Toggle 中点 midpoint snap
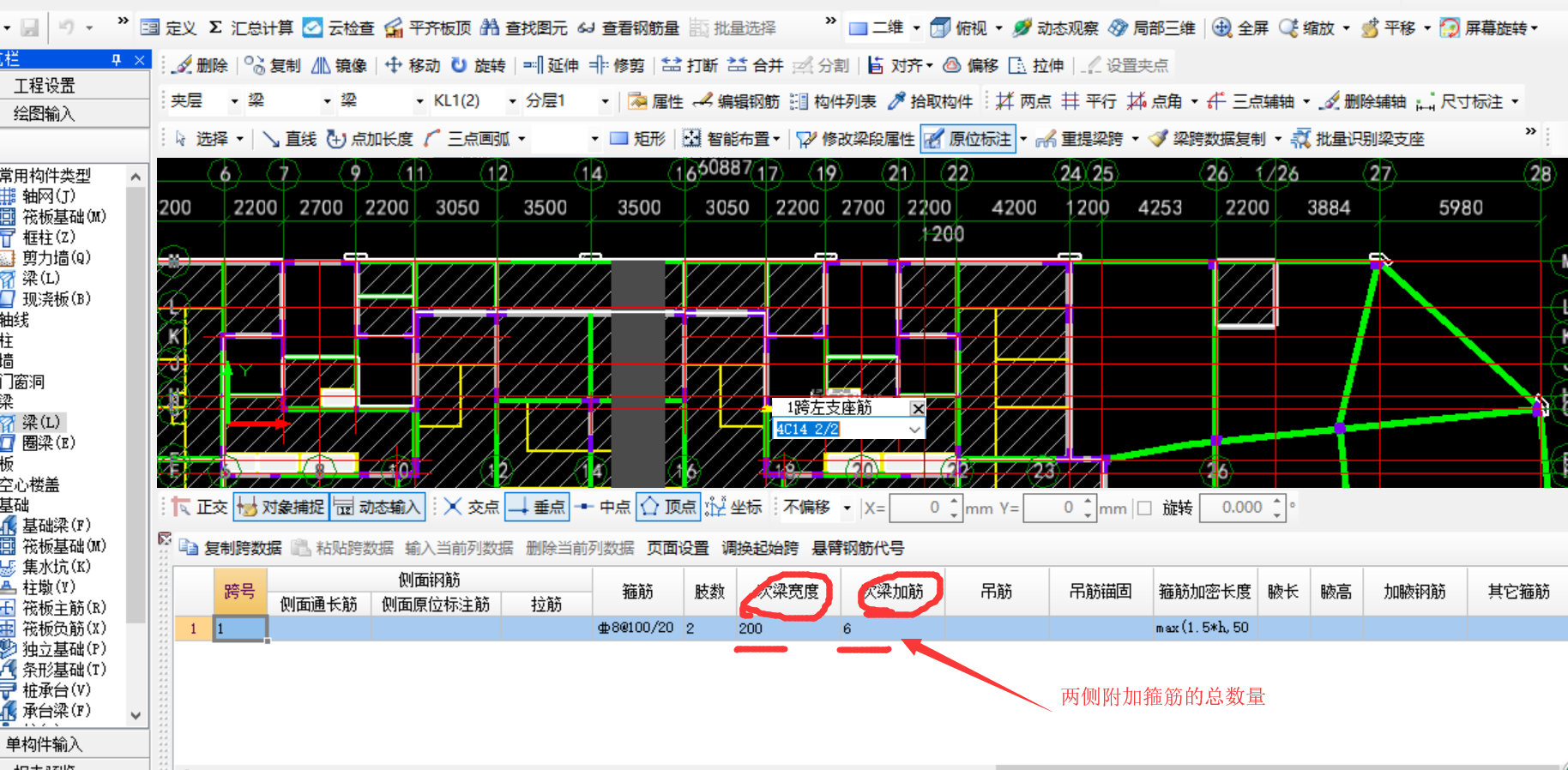The image size is (1568, 770). pos(603,507)
